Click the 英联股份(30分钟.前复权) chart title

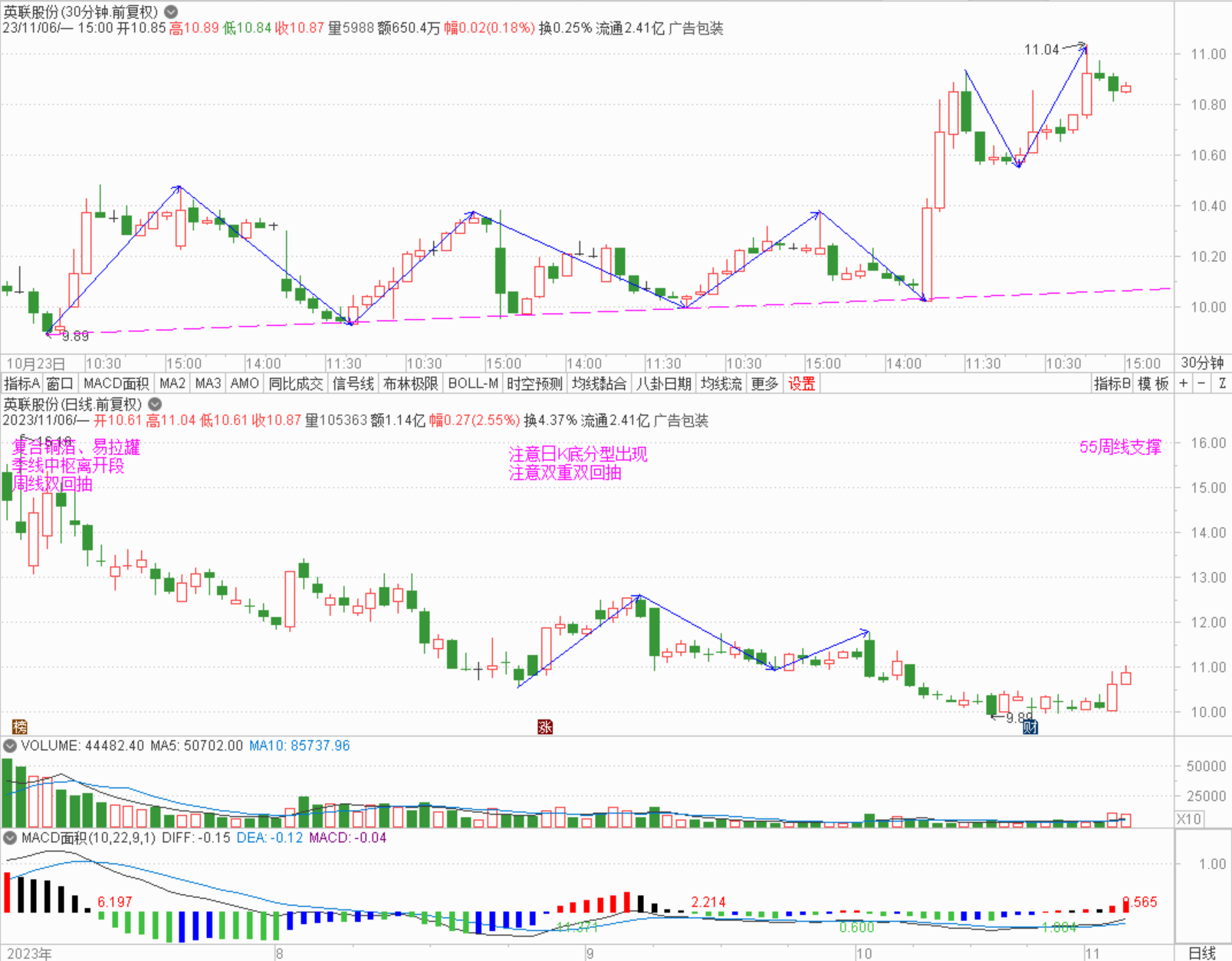coord(80,12)
